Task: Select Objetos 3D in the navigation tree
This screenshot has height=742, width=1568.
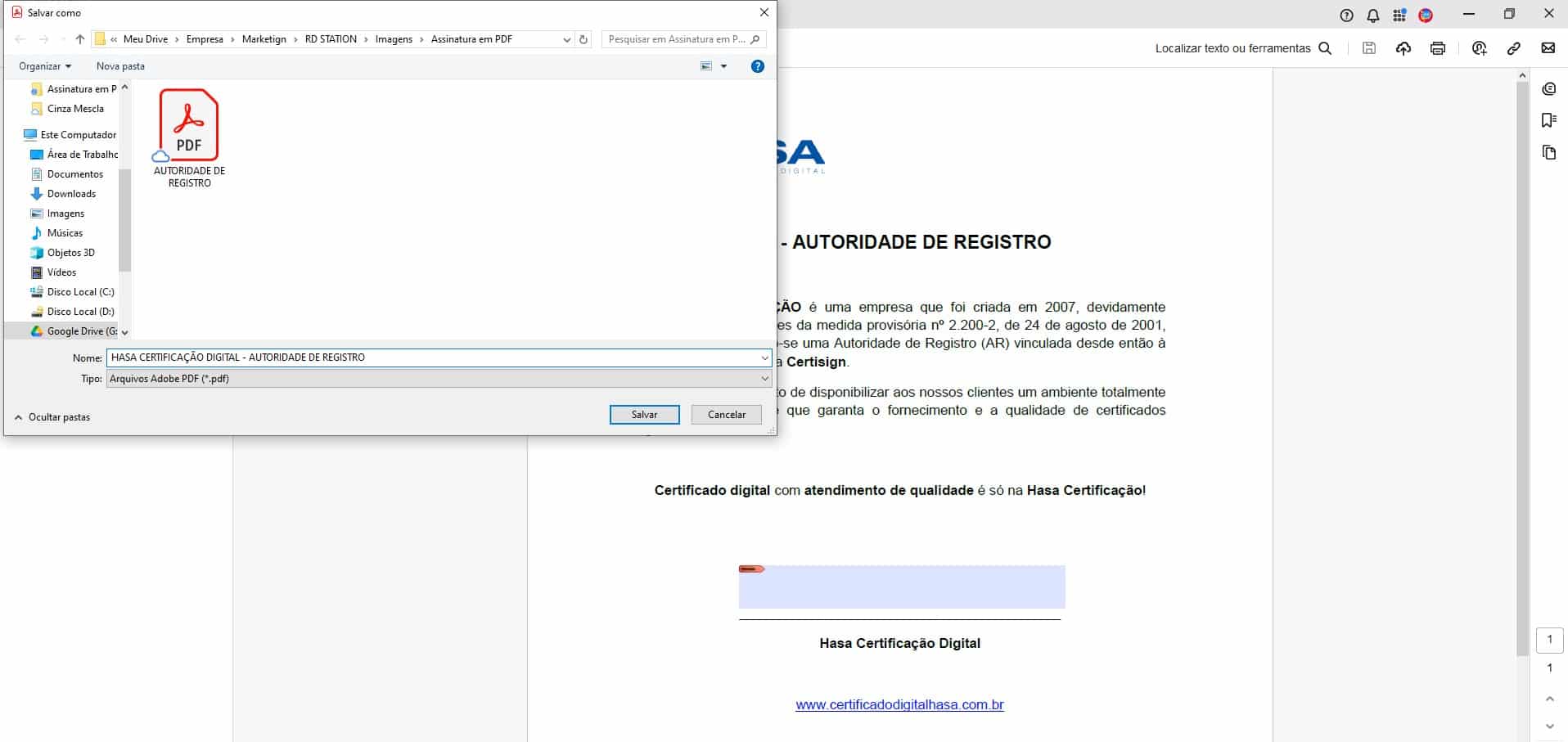Action: 62,253
